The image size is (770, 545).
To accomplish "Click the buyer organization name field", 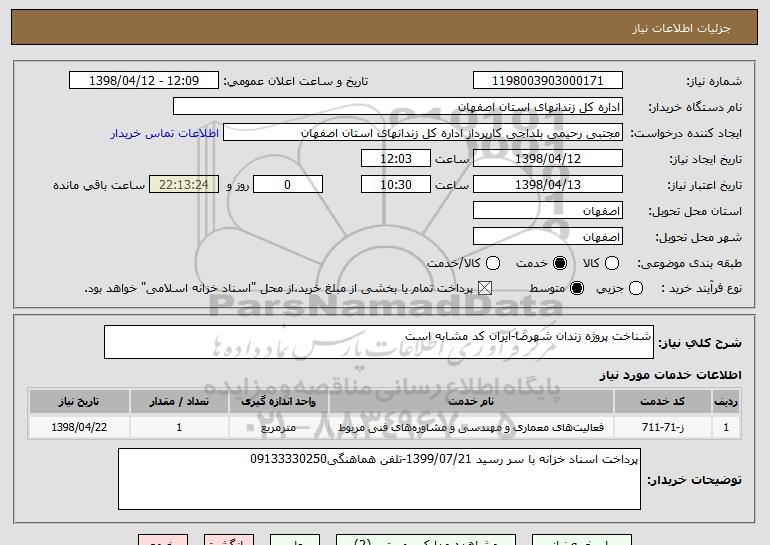I will tap(398, 107).
